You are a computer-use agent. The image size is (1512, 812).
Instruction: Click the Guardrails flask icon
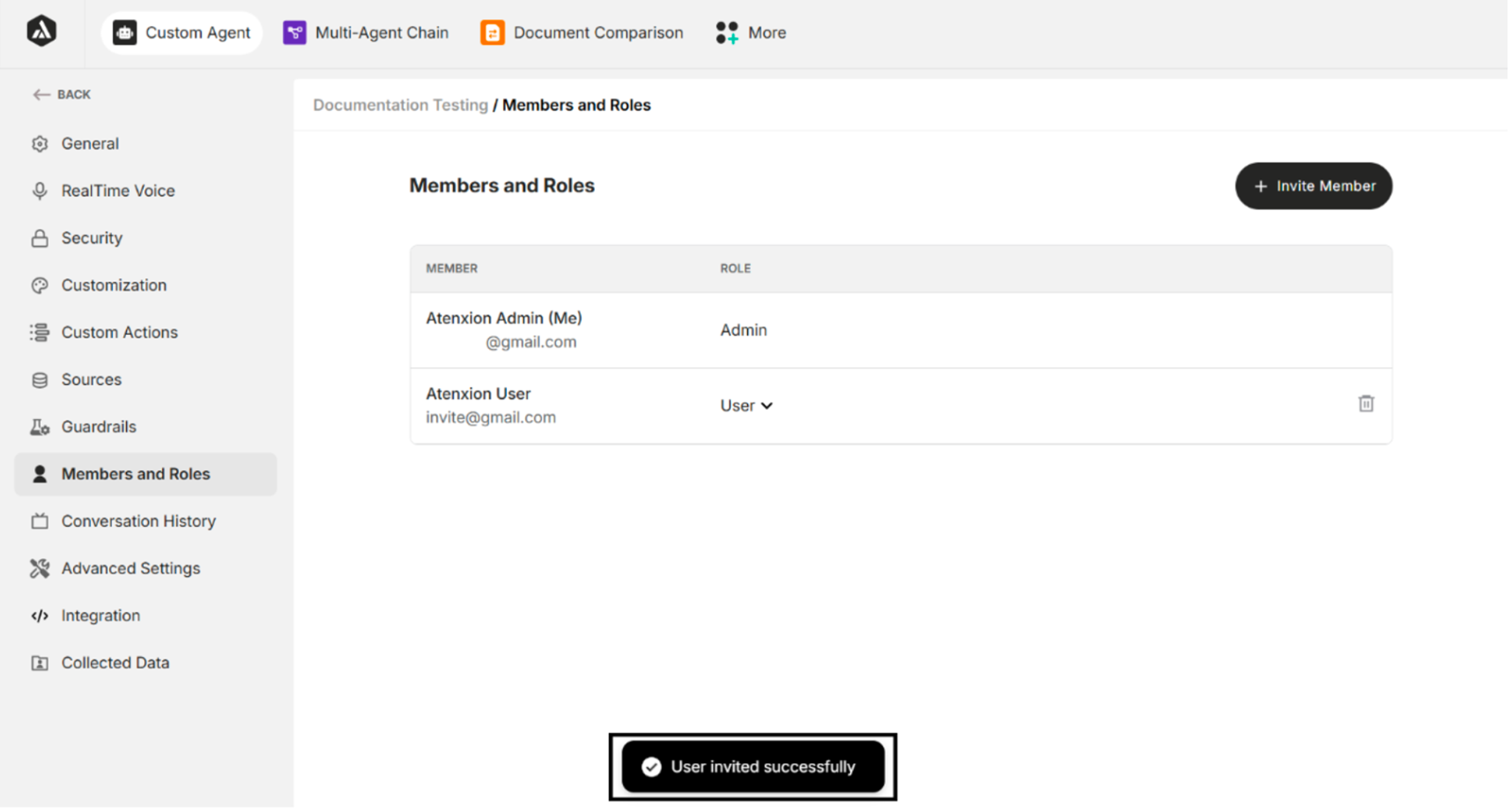[39, 427]
